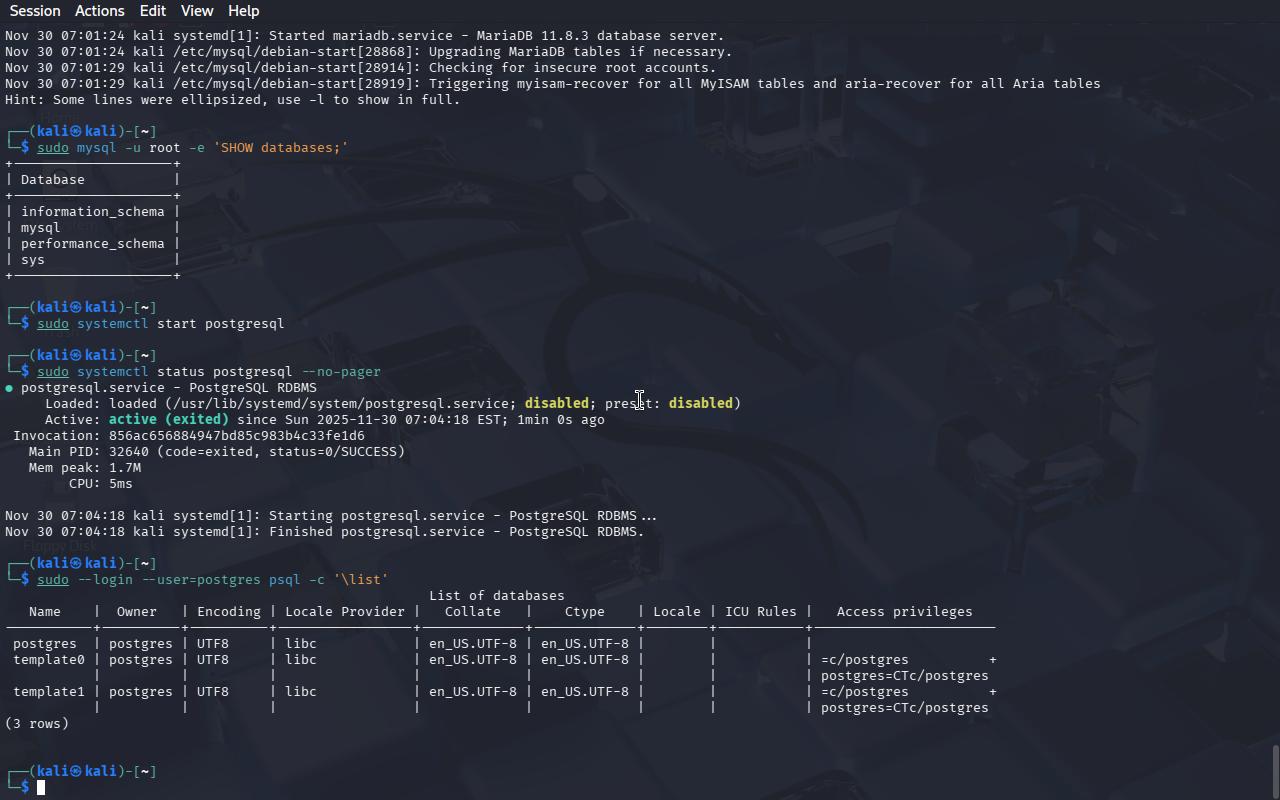This screenshot has height=800, width=1280.
Task: Click the 'Locale Provider' column header
Action: pos(345,612)
